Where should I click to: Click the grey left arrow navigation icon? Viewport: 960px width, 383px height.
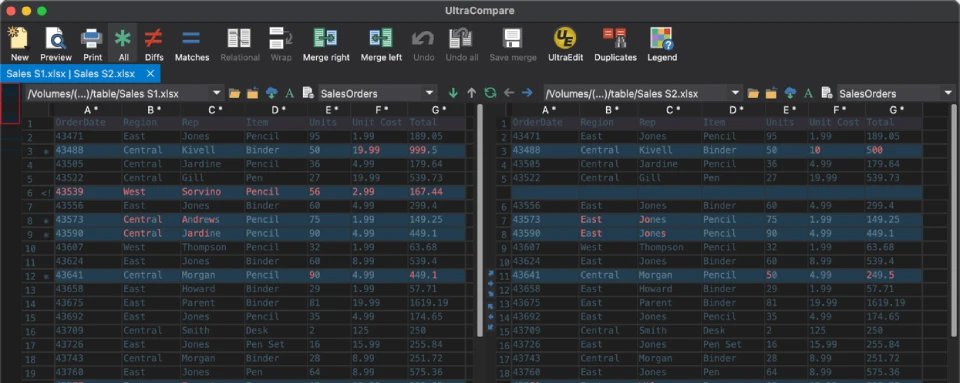pos(508,93)
